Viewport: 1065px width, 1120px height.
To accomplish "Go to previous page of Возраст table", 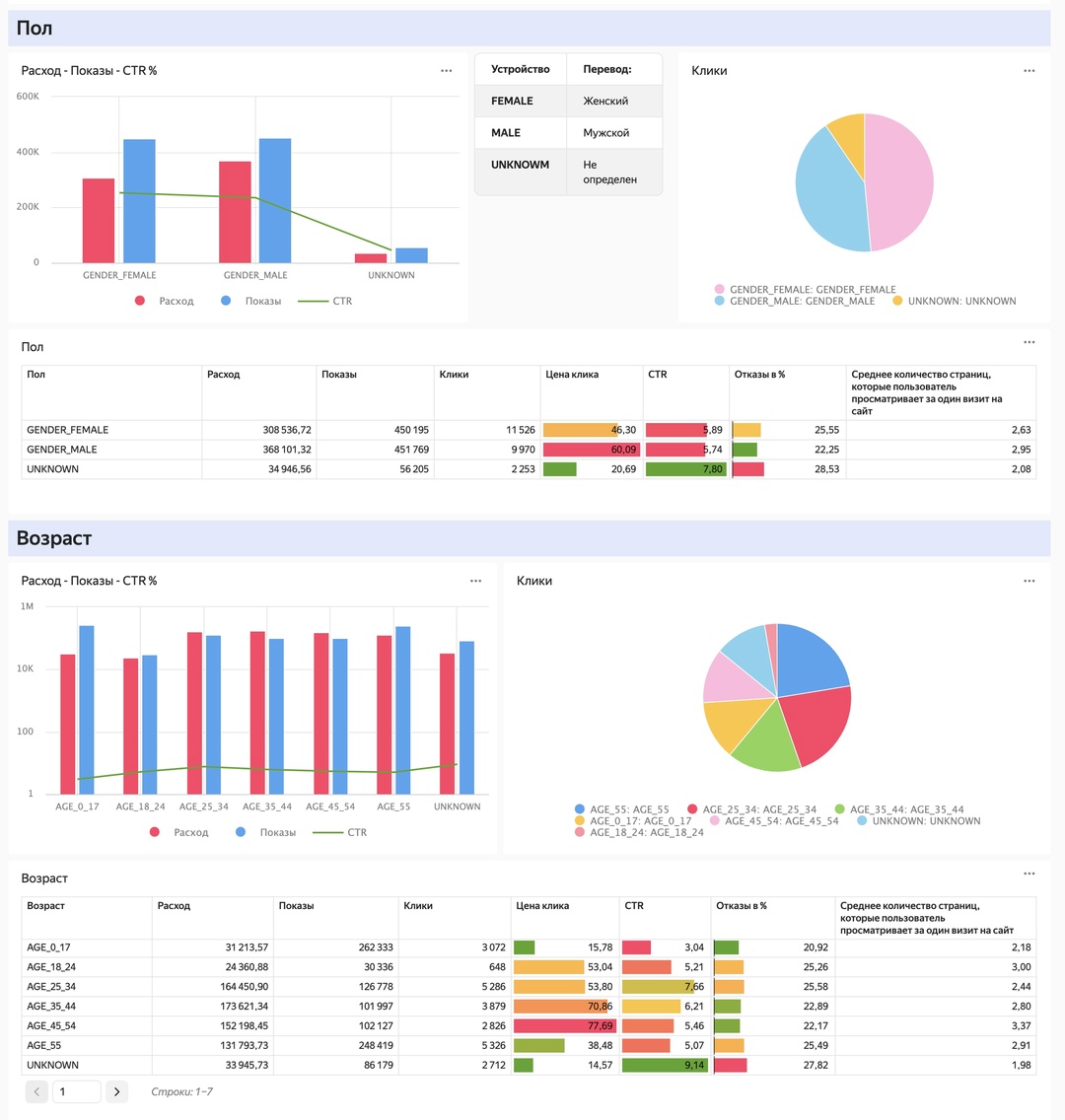I will [x=37, y=1091].
